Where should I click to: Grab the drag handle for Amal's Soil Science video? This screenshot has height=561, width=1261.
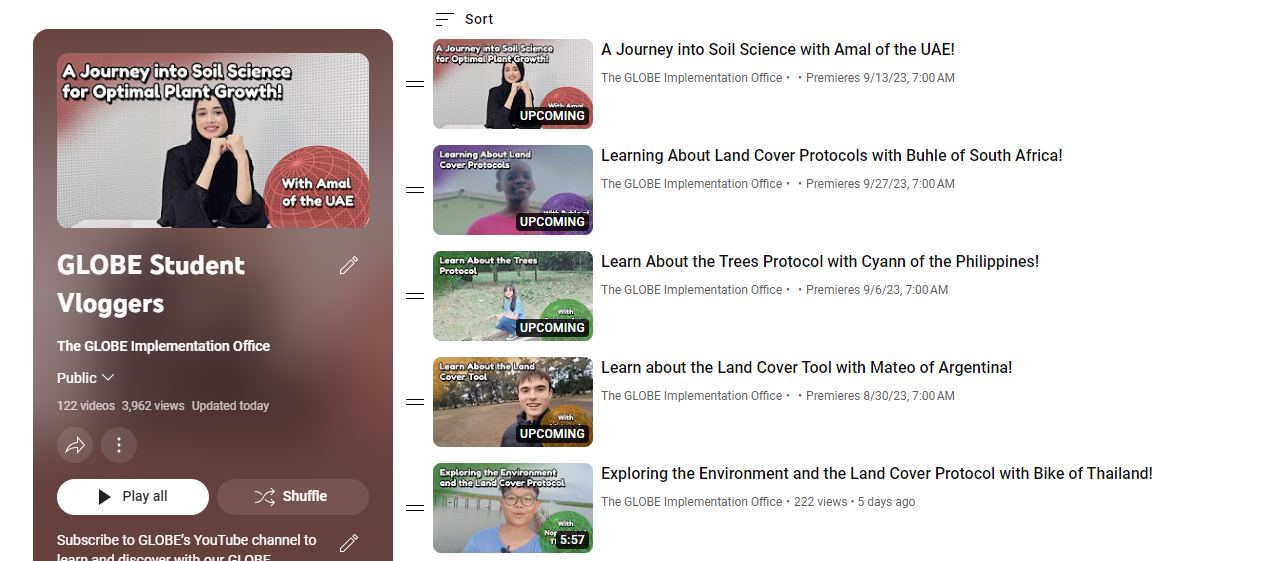pos(415,84)
